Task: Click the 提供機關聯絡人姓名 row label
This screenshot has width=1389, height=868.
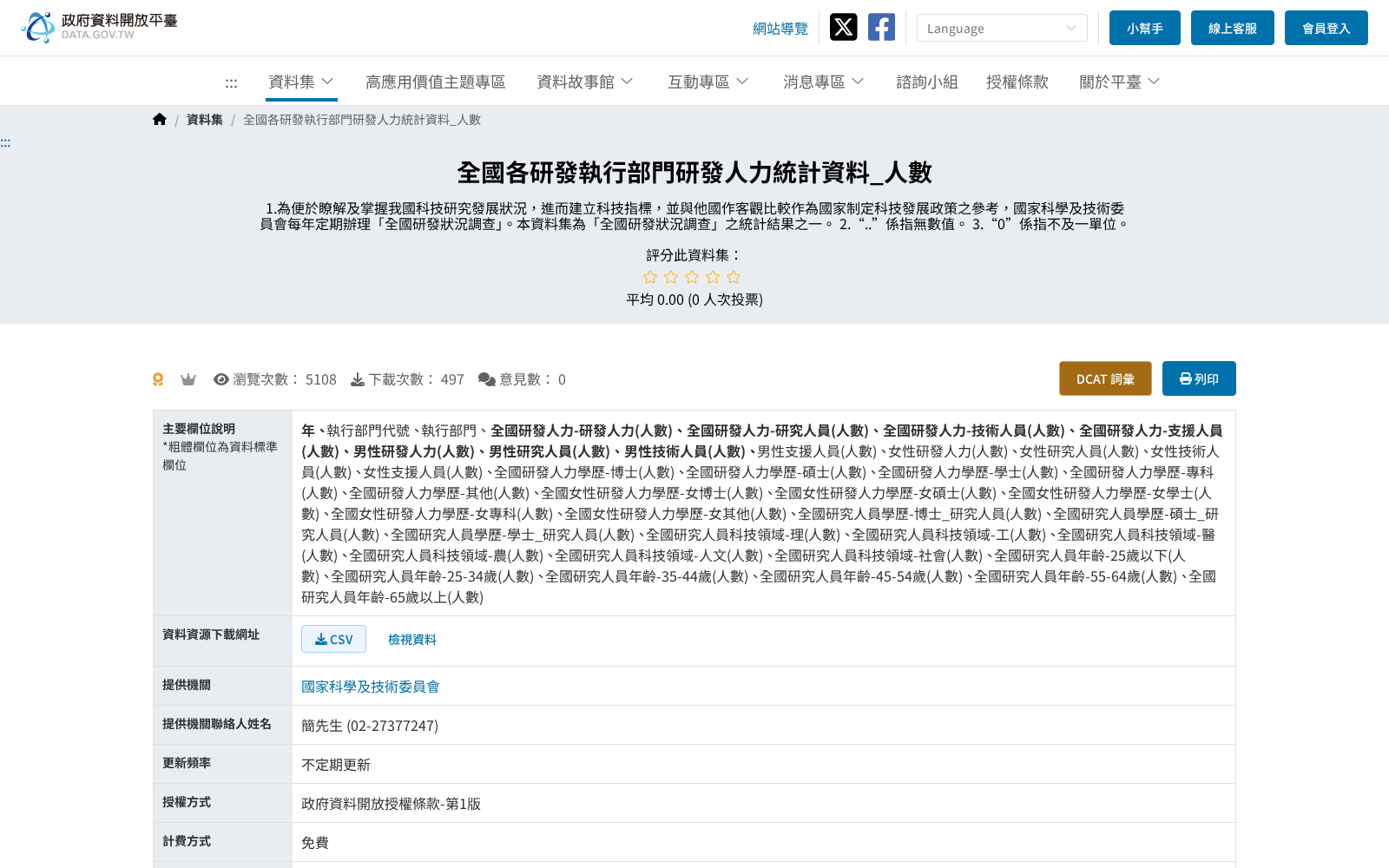Action: (x=217, y=724)
